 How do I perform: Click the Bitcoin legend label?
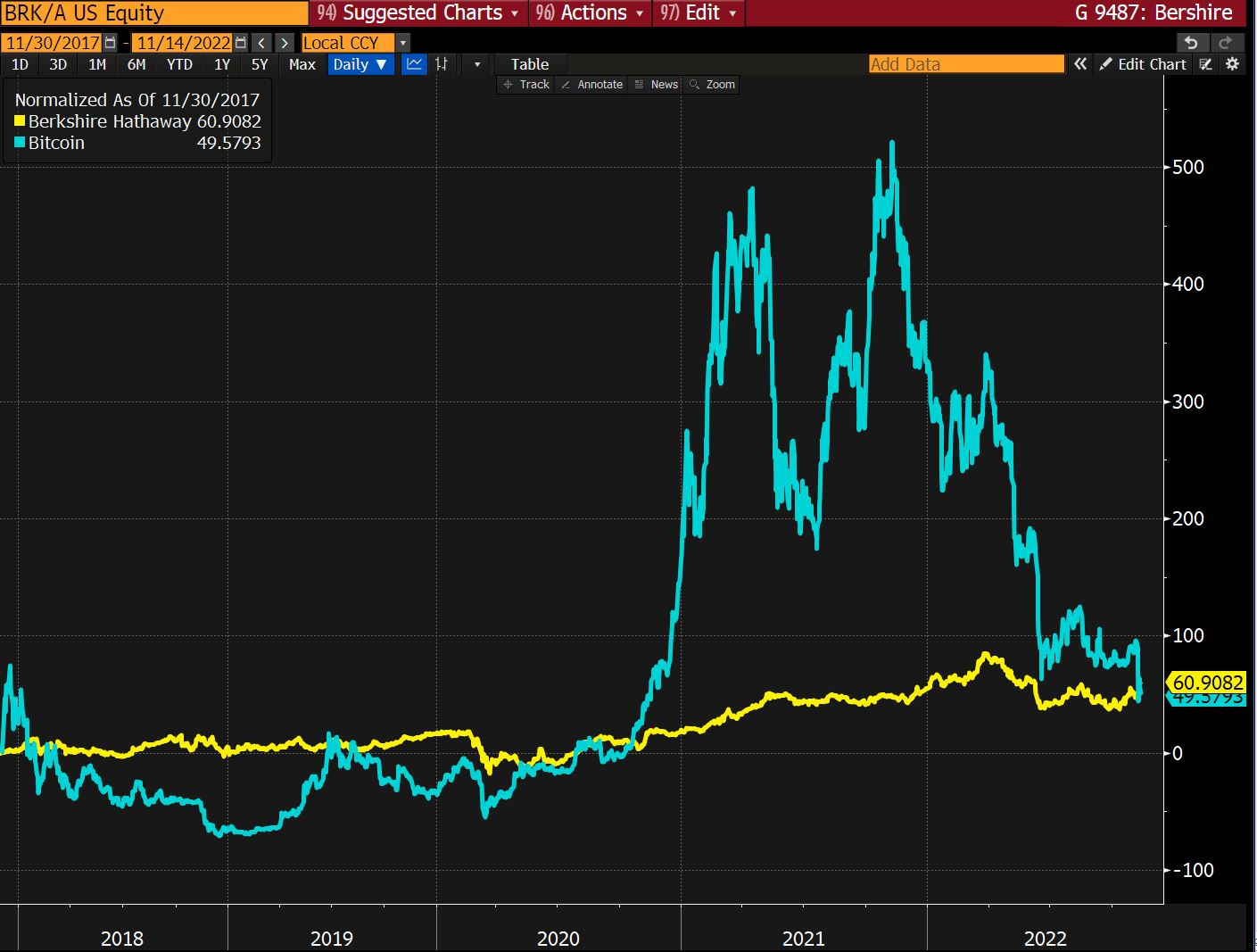56,143
